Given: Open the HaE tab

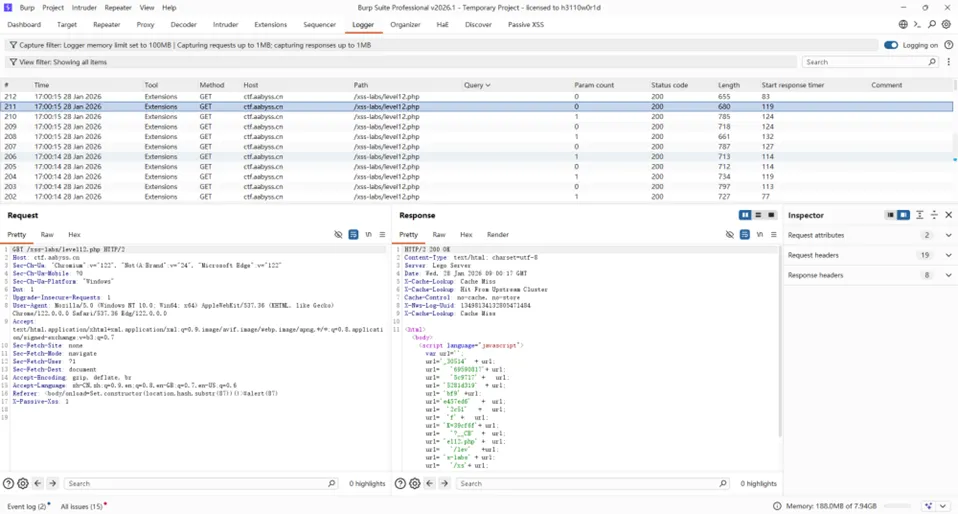Looking at the screenshot, I should pos(442,25).
